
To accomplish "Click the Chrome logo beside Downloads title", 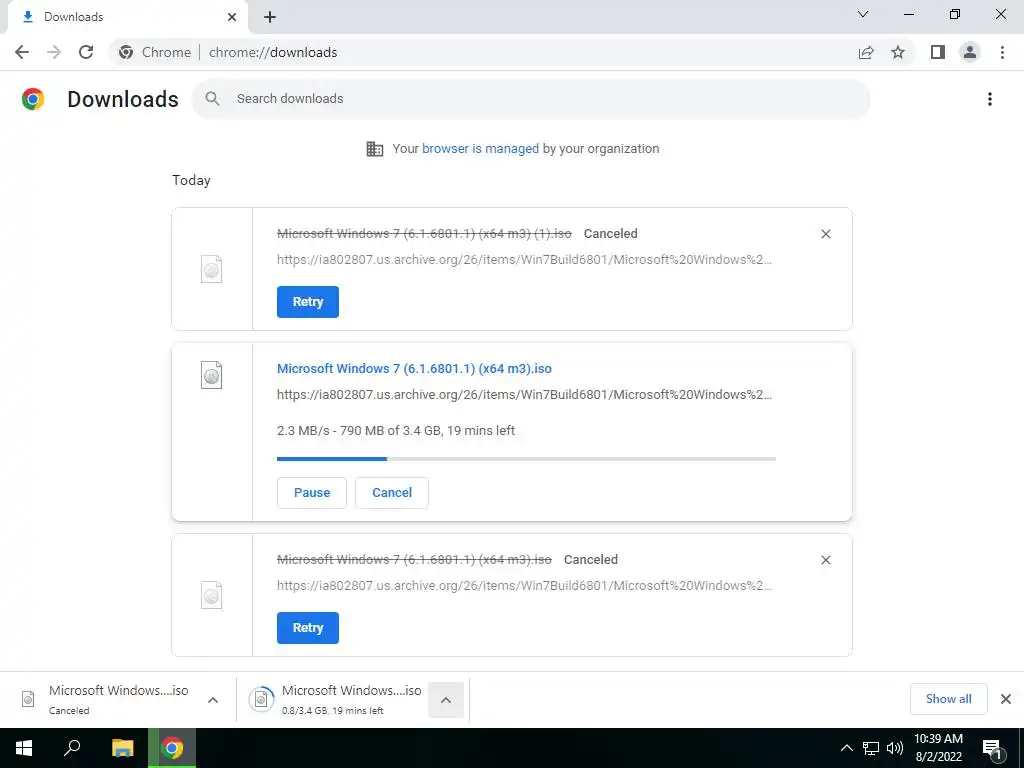I will (x=33, y=99).
